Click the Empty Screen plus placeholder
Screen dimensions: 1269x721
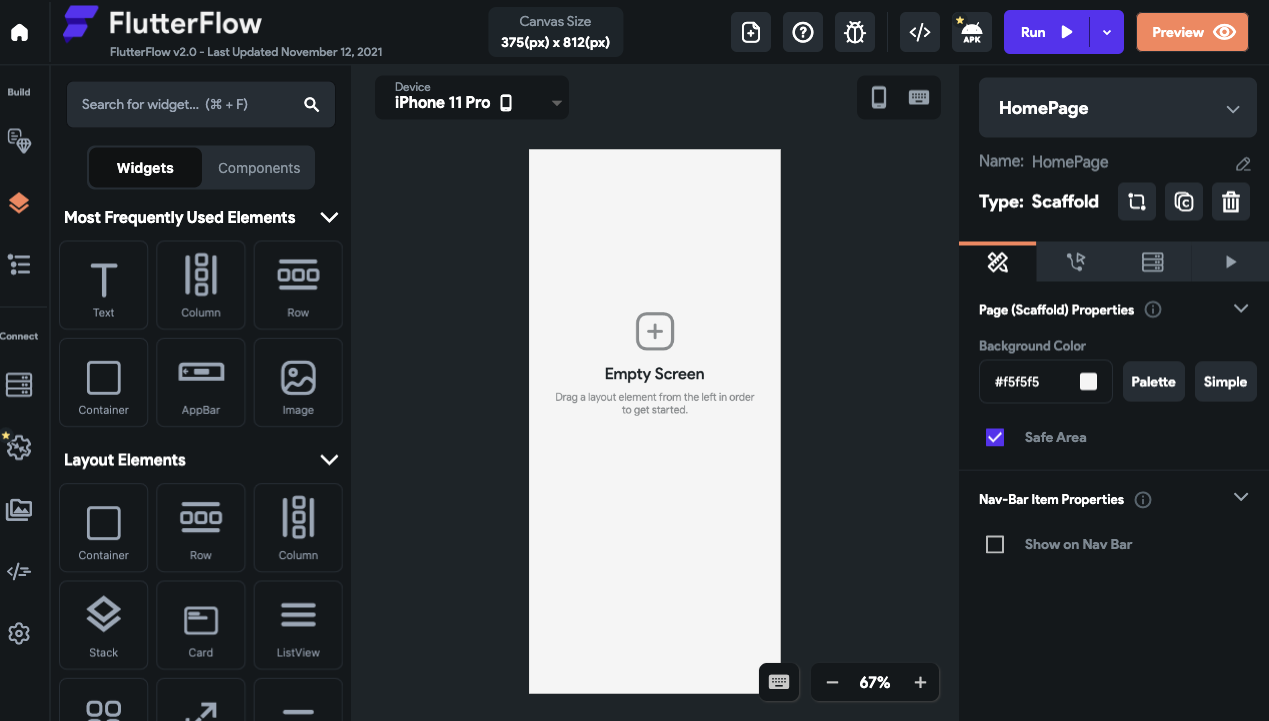[655, 331]
